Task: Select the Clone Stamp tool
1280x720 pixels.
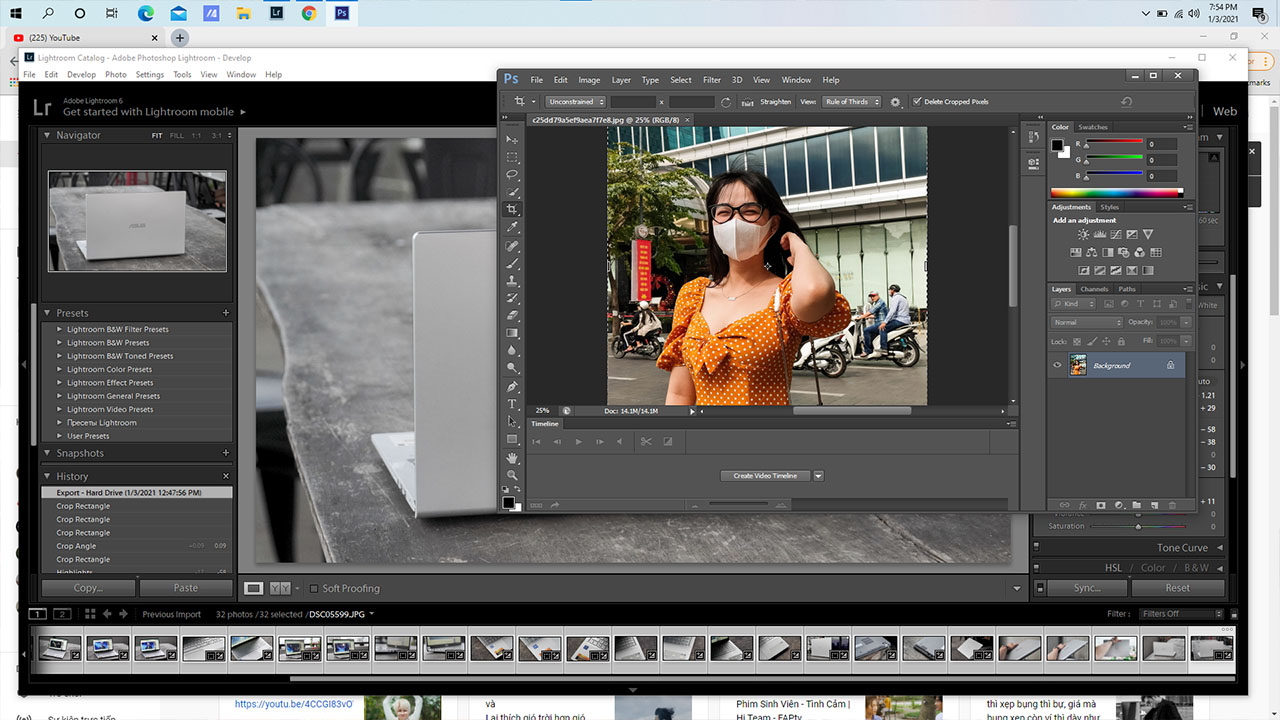Action: (x=512, y=281)
